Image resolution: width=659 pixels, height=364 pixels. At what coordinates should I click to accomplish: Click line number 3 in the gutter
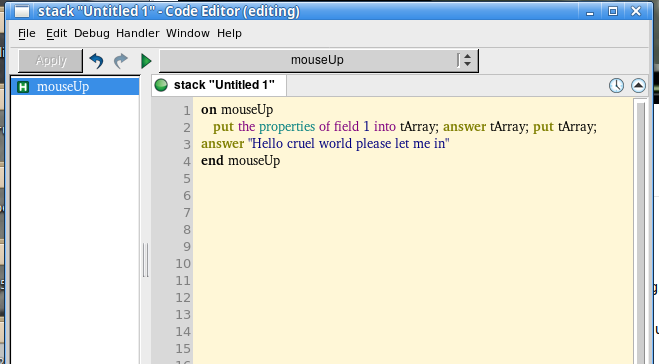tap(187, 145)
